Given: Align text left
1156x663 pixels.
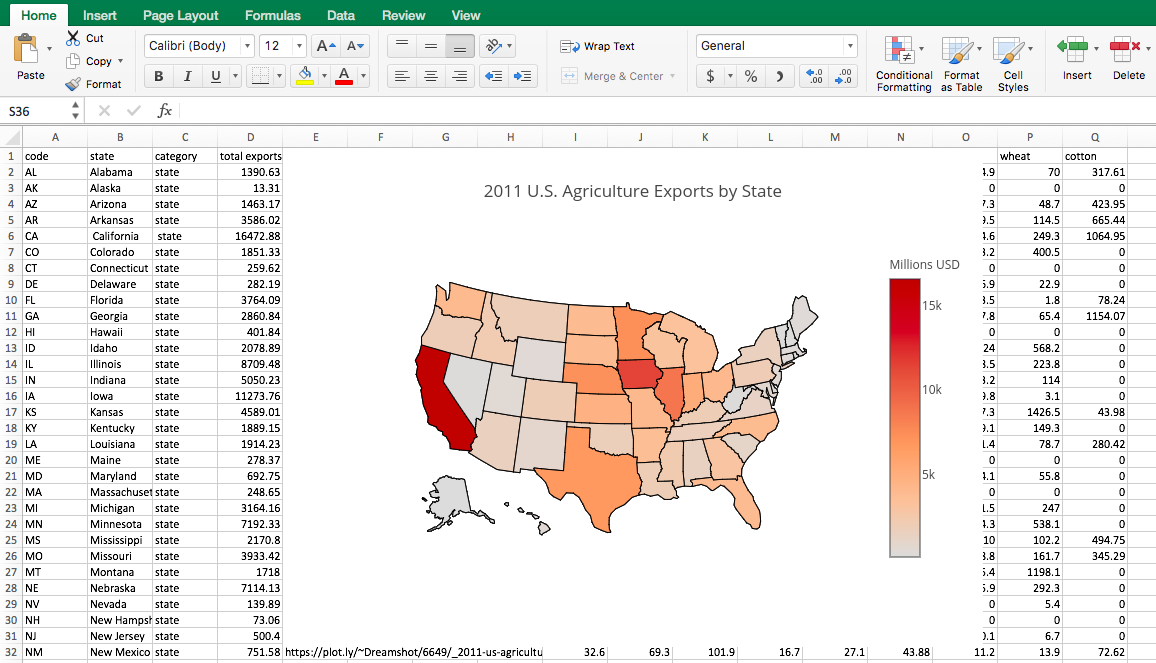Looking at the screenshot, I should point(402,76).
